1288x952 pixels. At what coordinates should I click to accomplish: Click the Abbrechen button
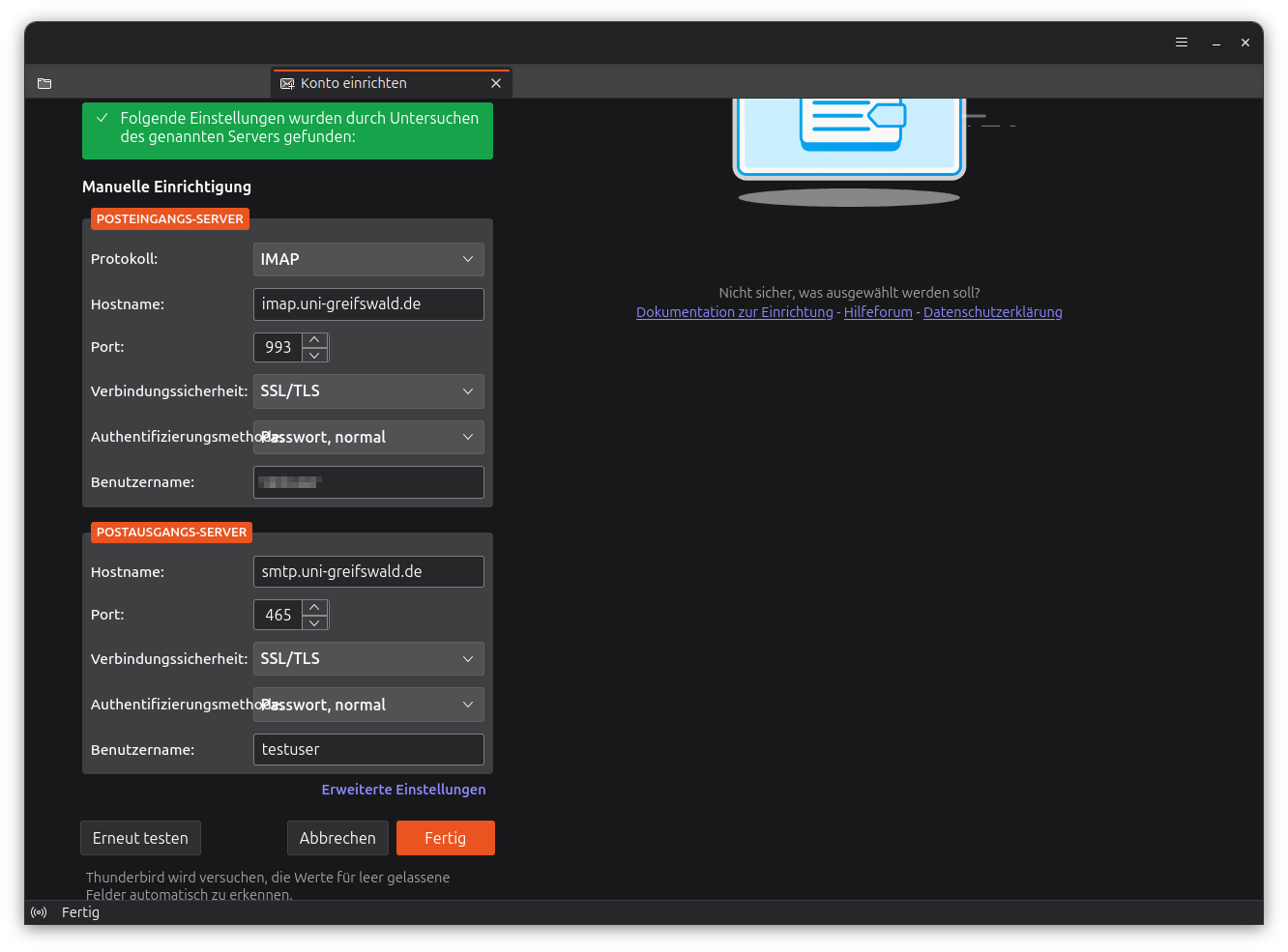[337, 838]
